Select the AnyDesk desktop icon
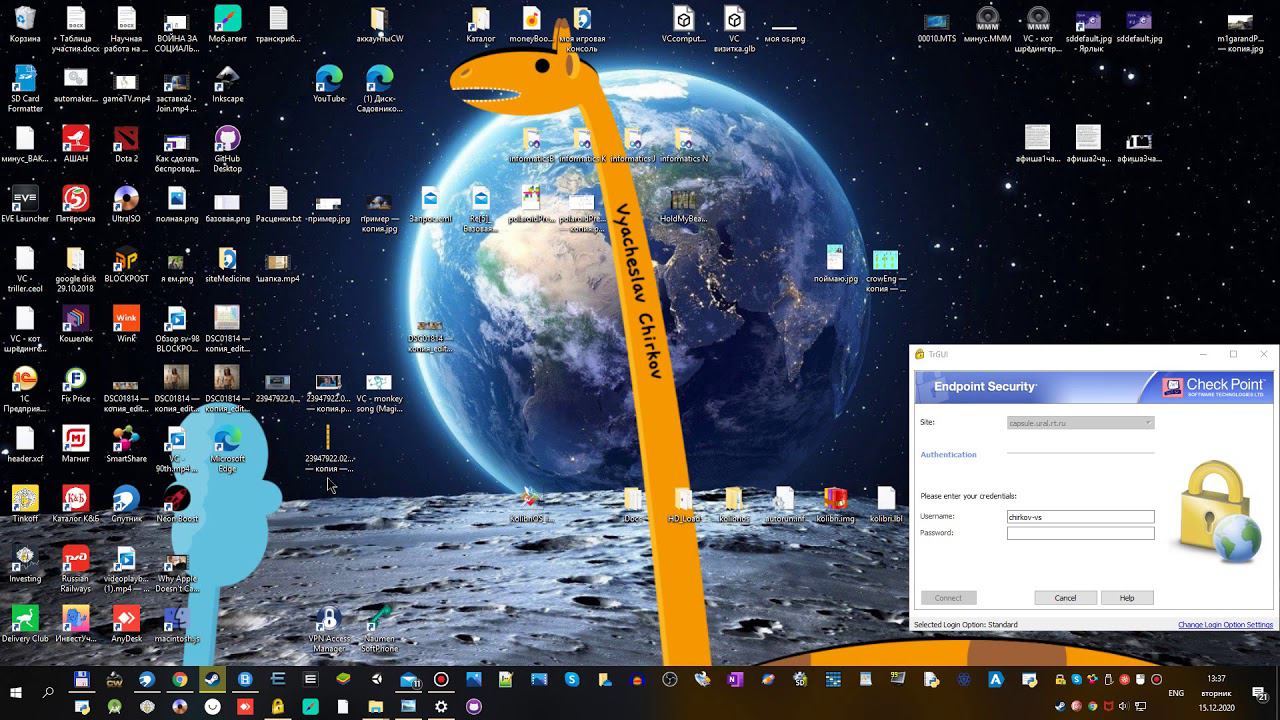Viewport: 1280px width, 720px height. coord(126,625)
